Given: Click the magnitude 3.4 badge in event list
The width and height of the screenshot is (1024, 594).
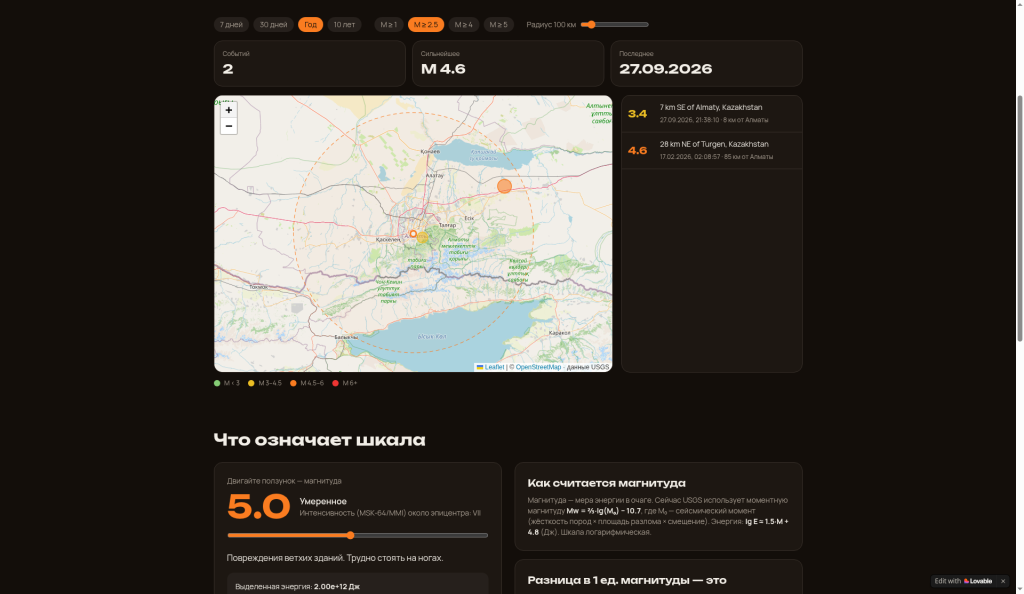Looking at the screenshot, I should click(x=637, y=114).
